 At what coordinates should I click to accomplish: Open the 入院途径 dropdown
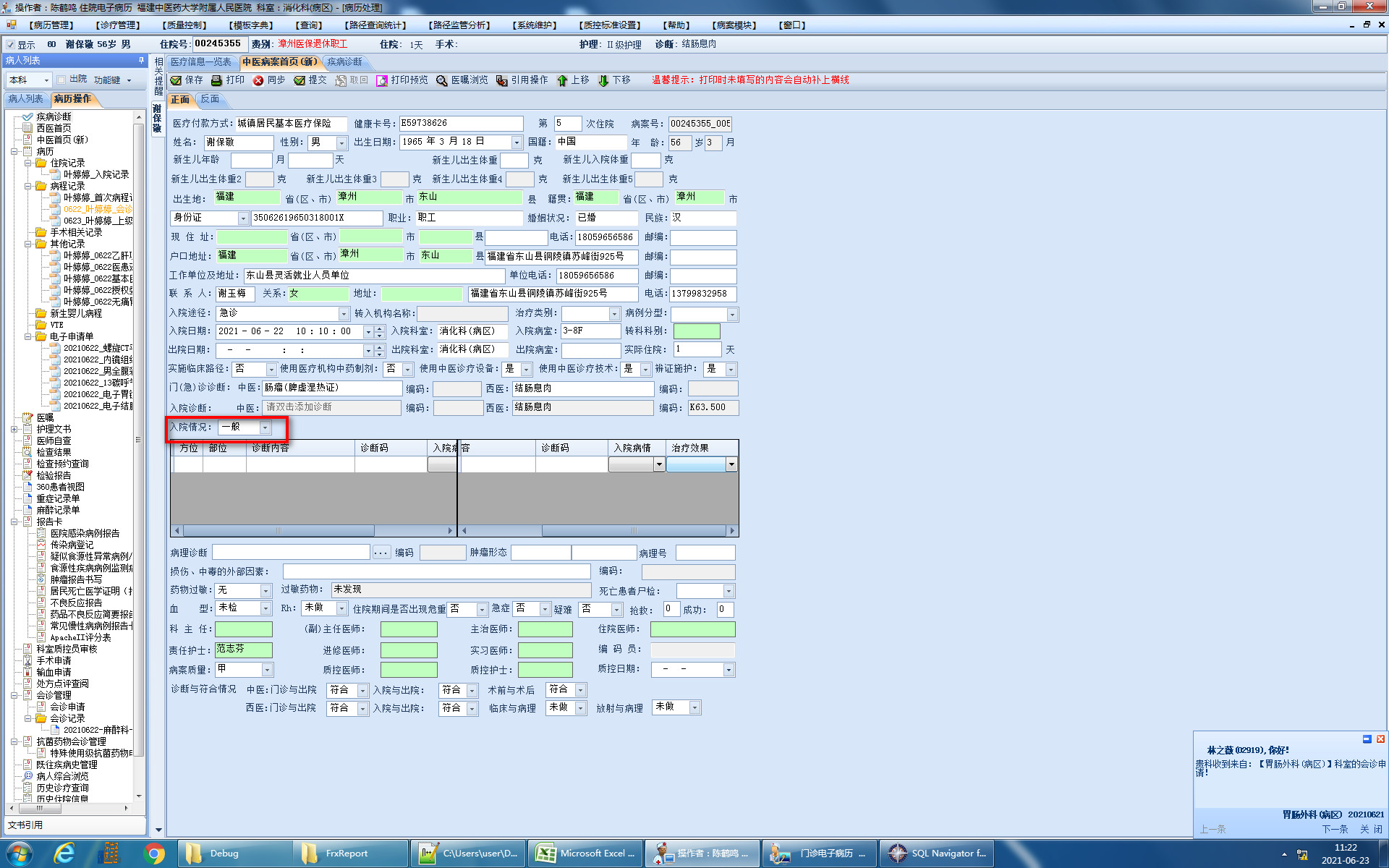coord(344,314)
